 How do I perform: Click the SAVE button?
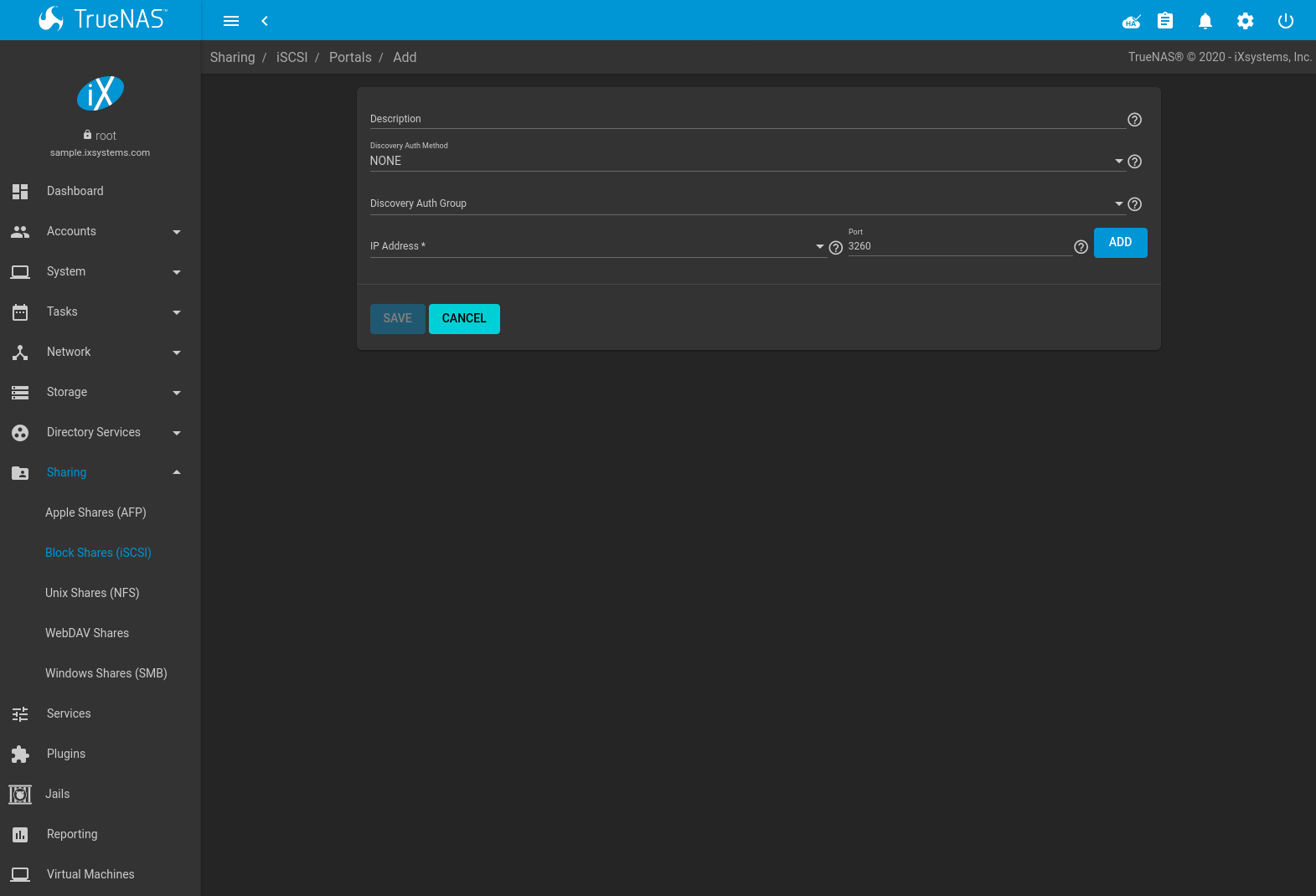pos(398,319)
